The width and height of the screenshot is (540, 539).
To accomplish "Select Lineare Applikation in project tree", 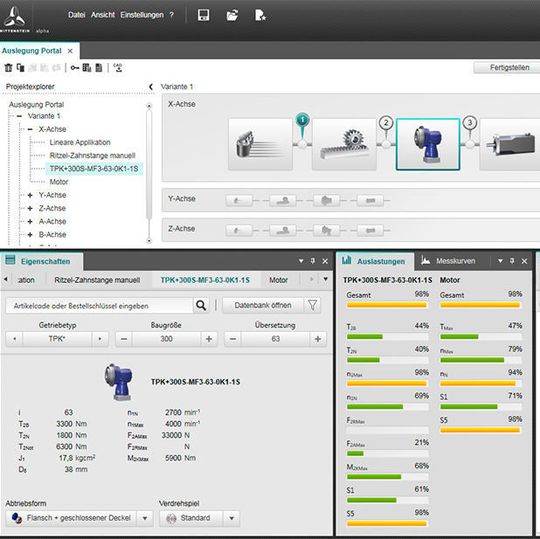I will click(x=80, y=142).
